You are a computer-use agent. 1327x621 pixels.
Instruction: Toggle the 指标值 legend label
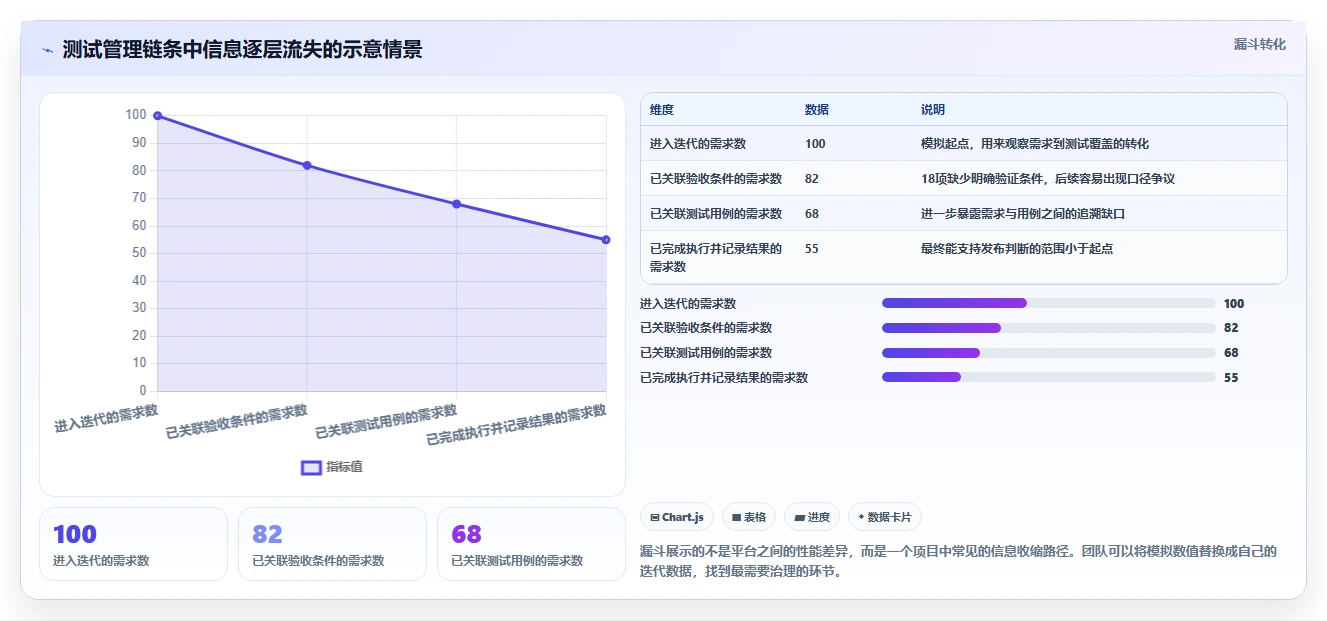(x=345, y=467)
